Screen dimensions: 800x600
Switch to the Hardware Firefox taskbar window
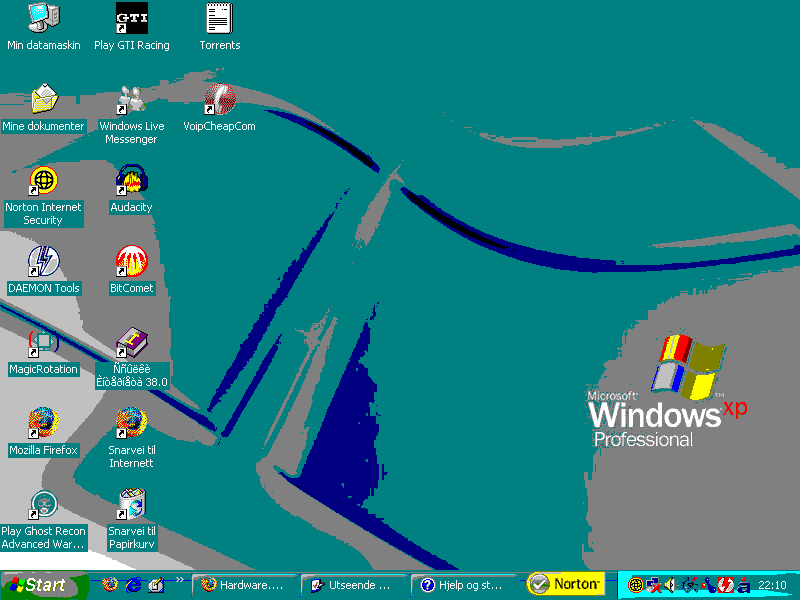click(244, 585)
